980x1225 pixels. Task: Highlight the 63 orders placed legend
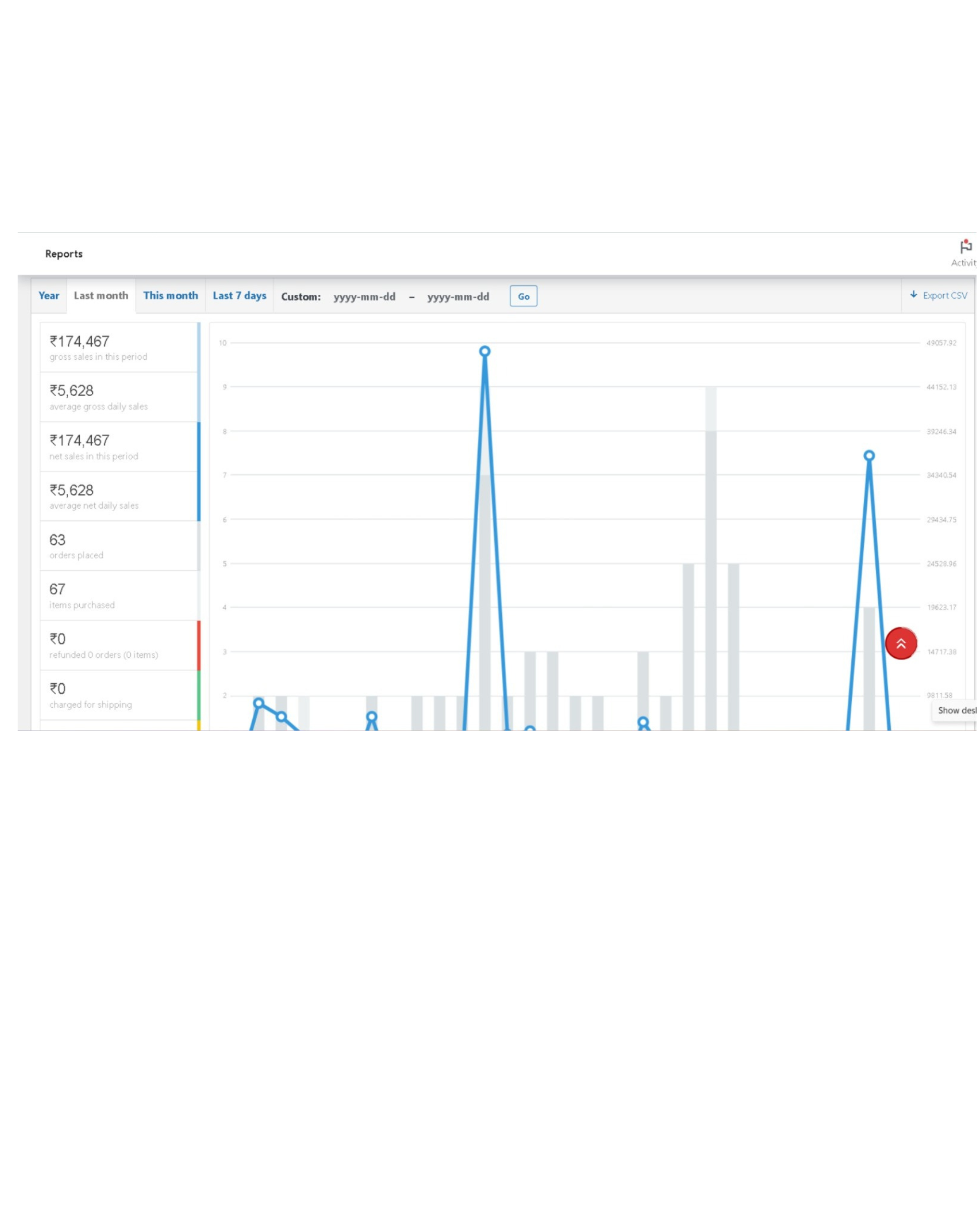120,546
